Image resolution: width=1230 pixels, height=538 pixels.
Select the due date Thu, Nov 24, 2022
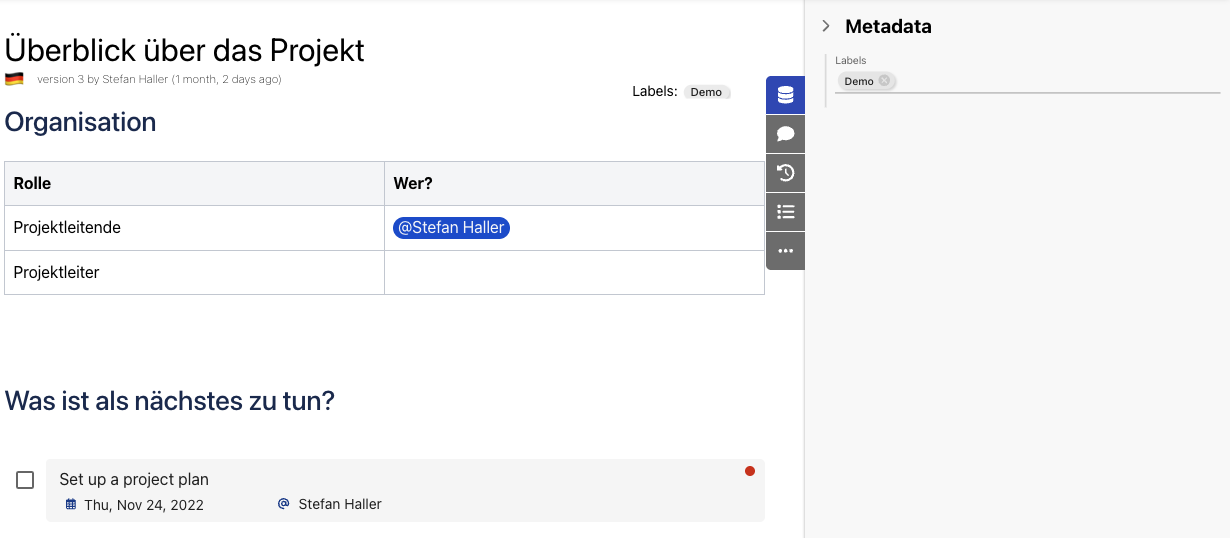tap(144, 505)
